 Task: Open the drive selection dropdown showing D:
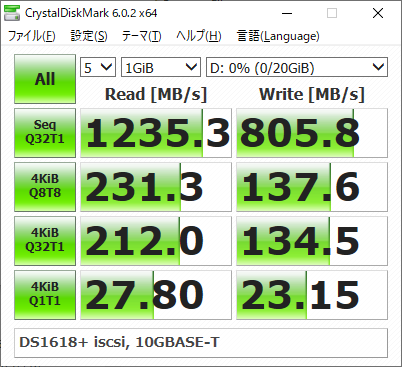tap(297, 67)
